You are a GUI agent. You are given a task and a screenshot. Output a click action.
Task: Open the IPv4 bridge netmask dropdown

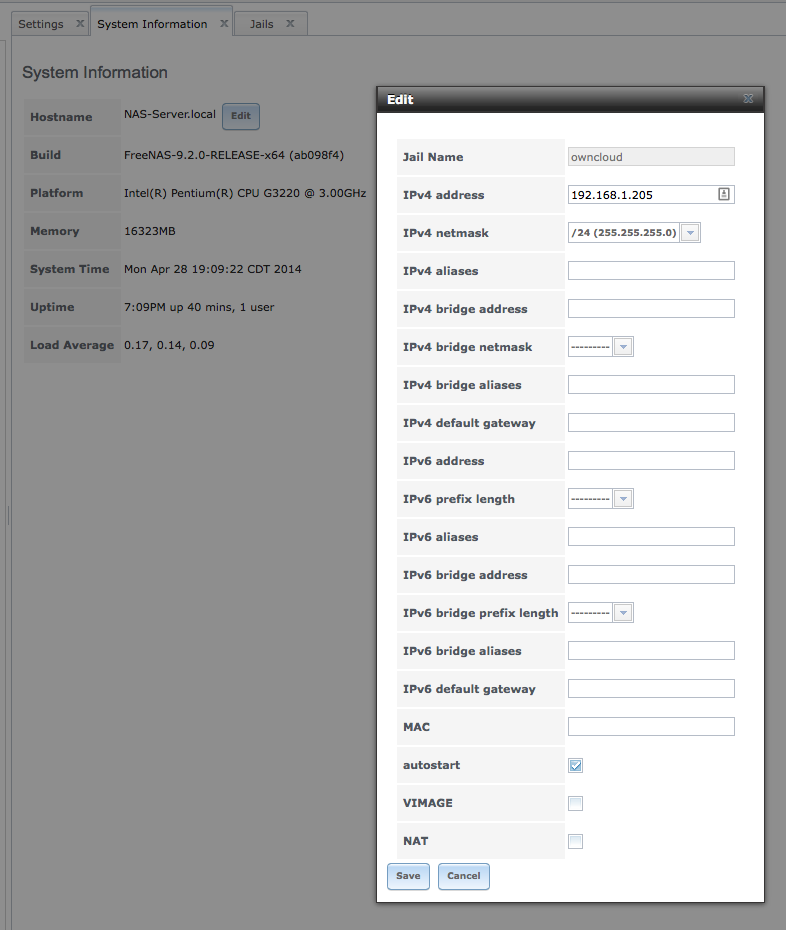[x=623, y=347]
